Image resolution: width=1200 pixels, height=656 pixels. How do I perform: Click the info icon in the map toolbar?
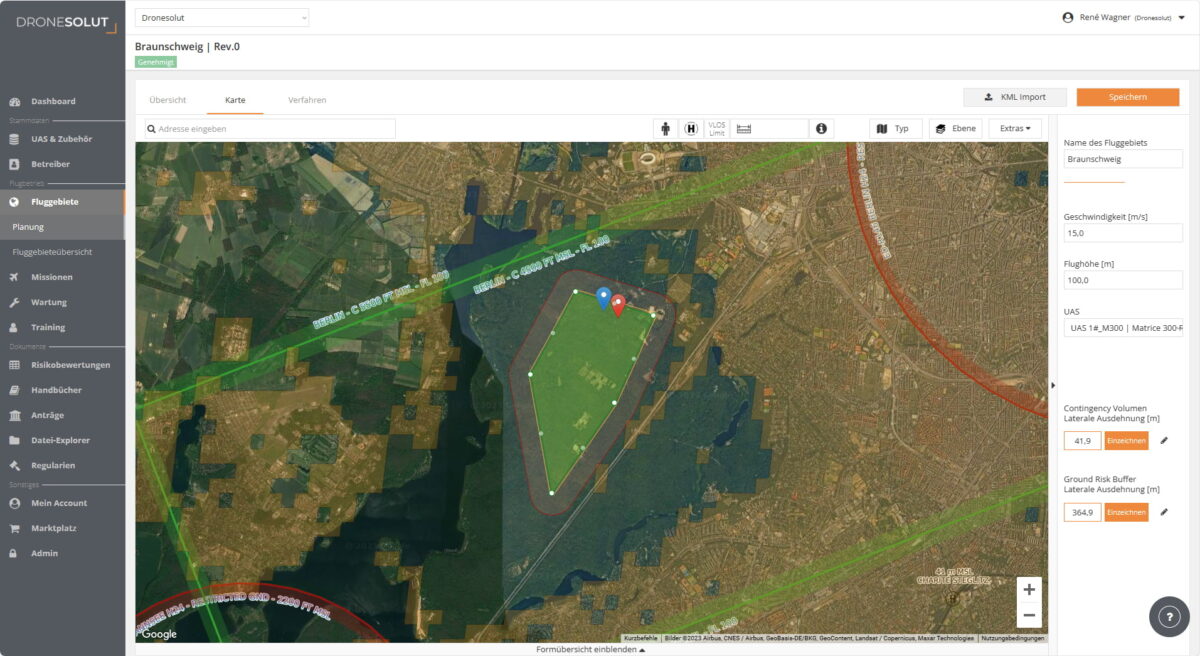(x=821, y=128)
